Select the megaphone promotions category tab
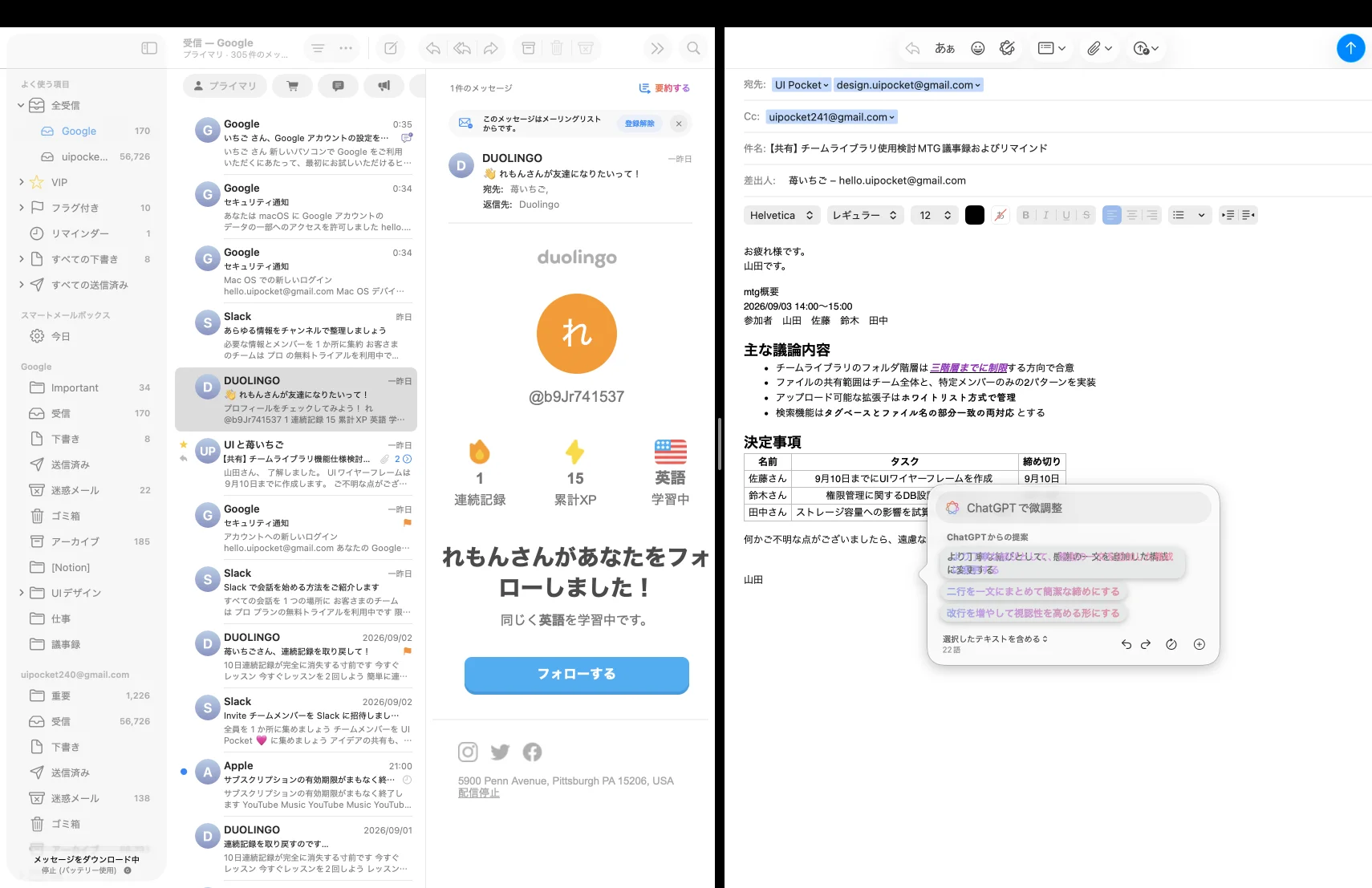Viewport: 1372px width, 888px height. pyautogui.click(x=384, y=86)
